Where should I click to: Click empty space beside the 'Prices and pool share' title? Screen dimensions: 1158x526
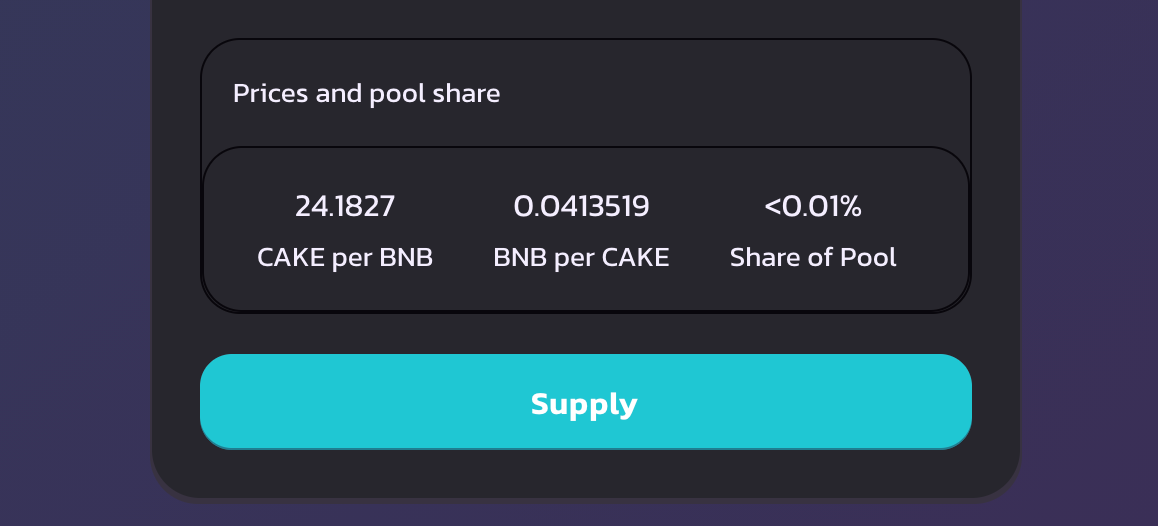coord(731,94)
